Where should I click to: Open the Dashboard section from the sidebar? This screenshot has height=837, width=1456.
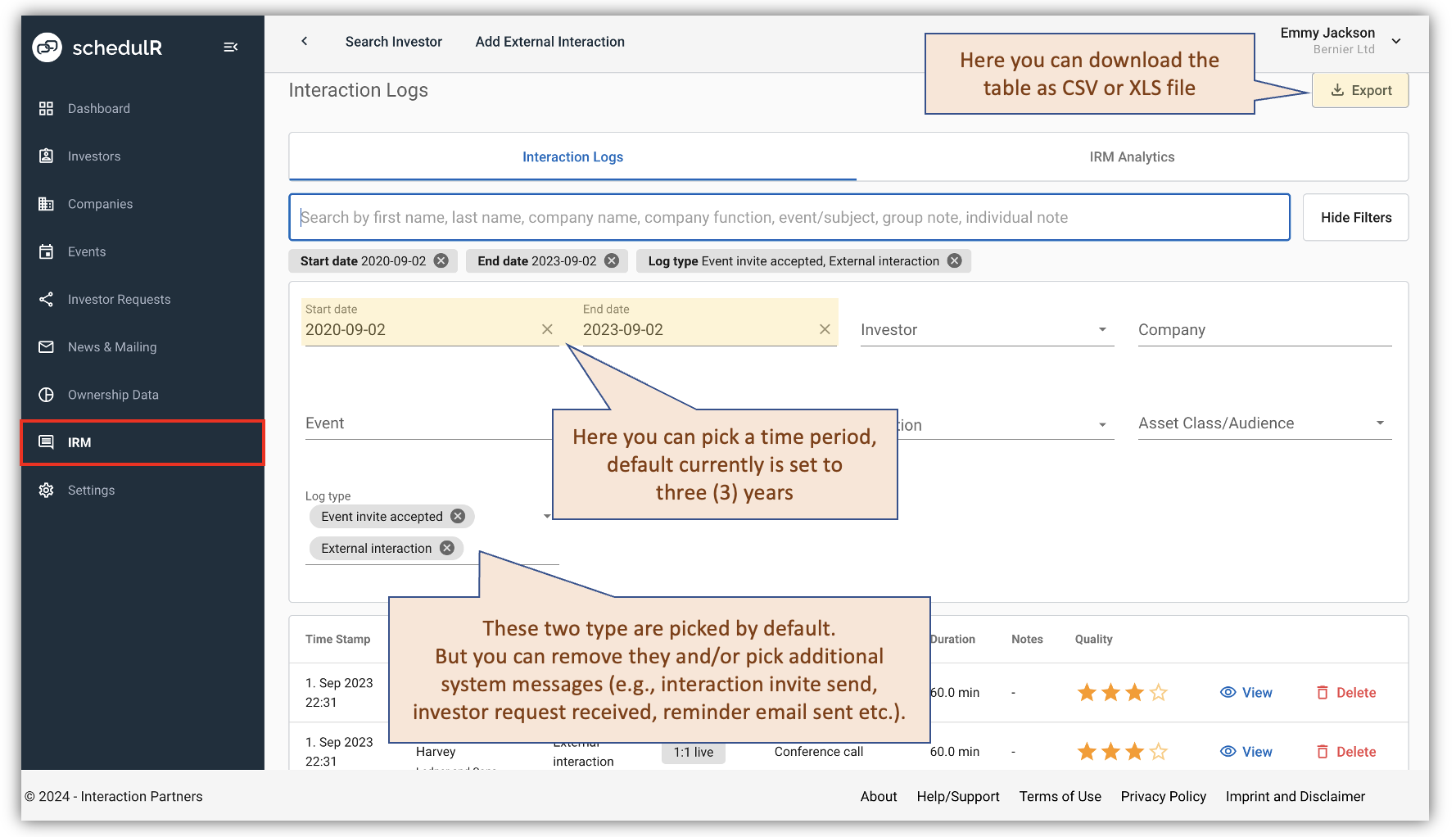(x=98, y=108)
